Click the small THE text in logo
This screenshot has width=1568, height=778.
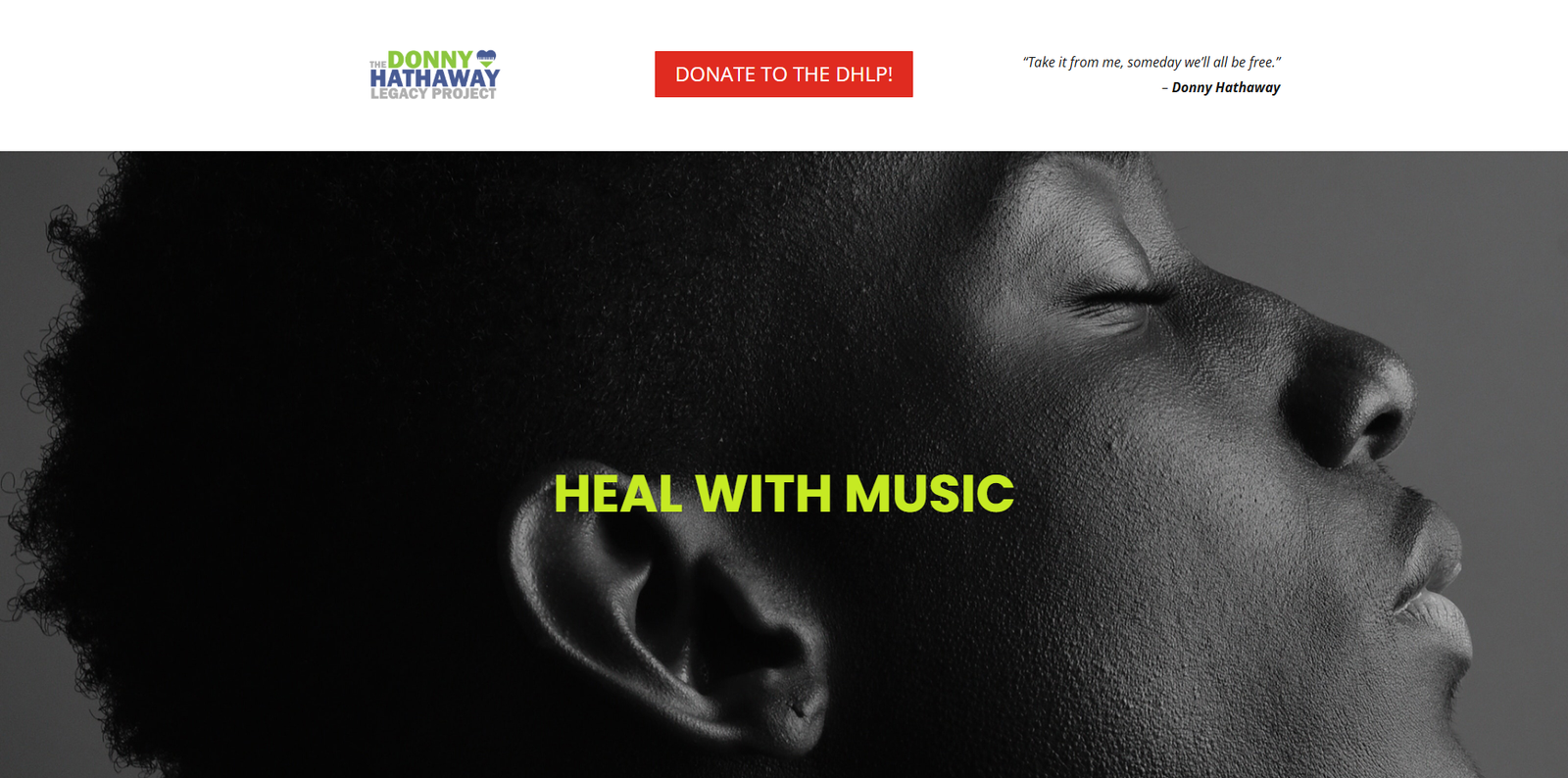click(377, 65)
